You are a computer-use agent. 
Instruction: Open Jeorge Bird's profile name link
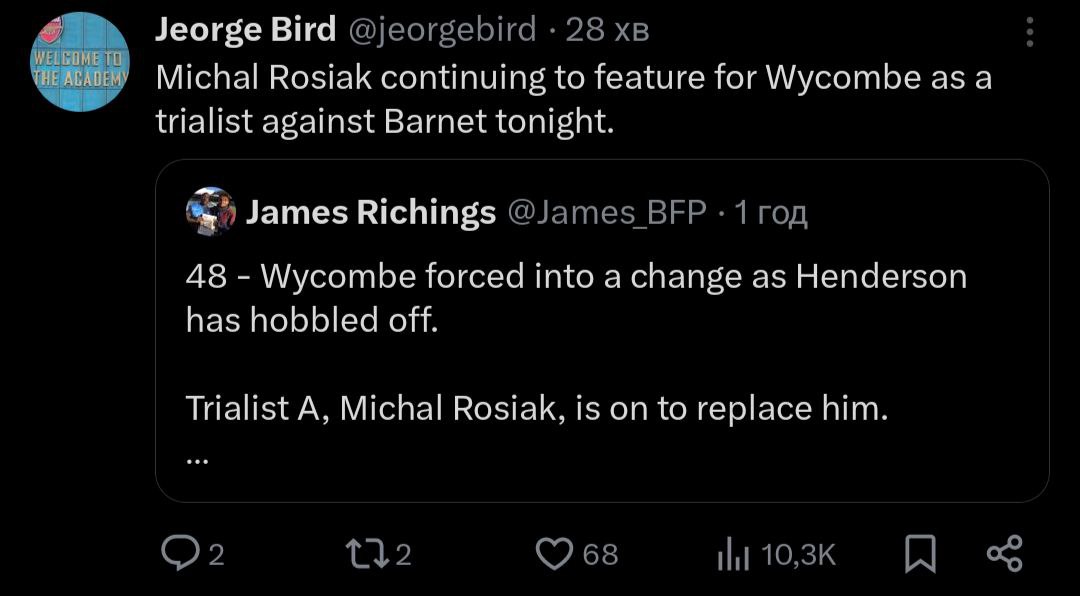click(x=245, y=31)
